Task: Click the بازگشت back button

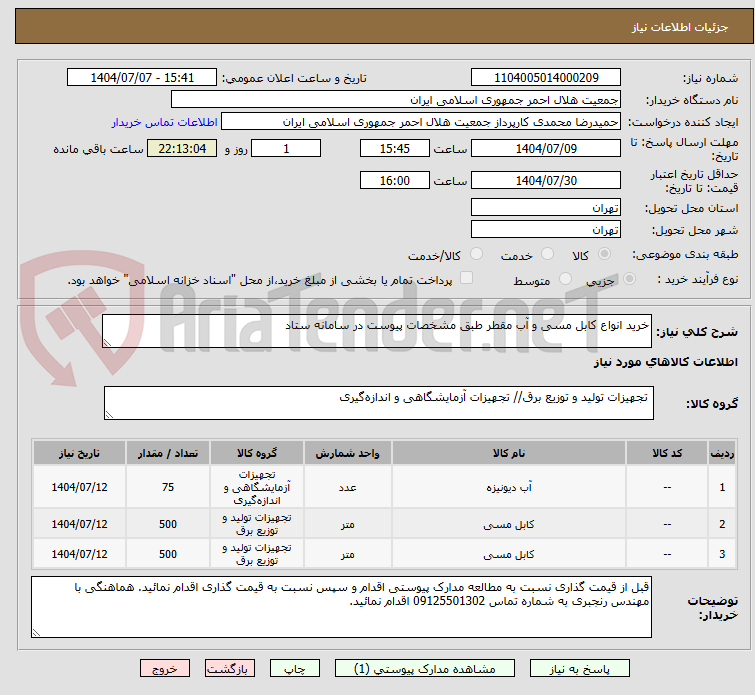Action: (x=230, y=669)
